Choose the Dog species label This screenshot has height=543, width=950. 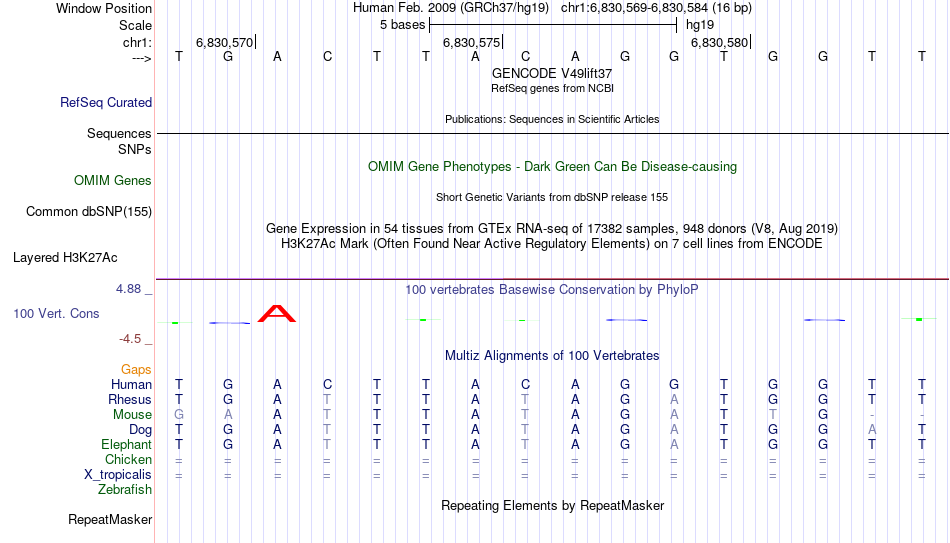point(140,430)
